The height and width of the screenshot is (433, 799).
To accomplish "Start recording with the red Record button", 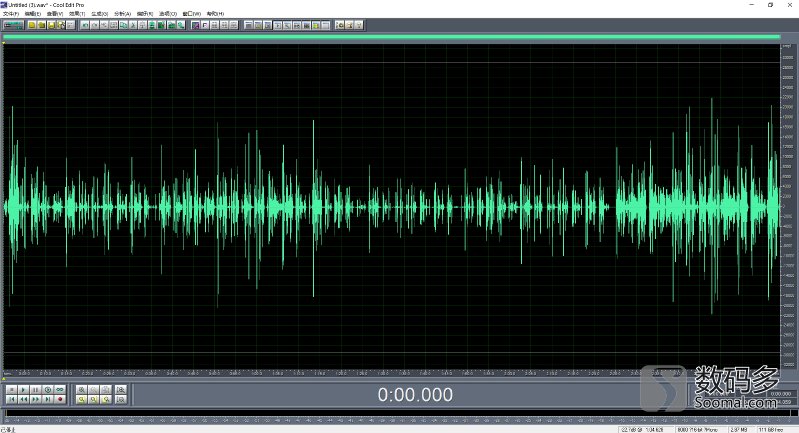I will pyautogui.click(x=60, y=399).
